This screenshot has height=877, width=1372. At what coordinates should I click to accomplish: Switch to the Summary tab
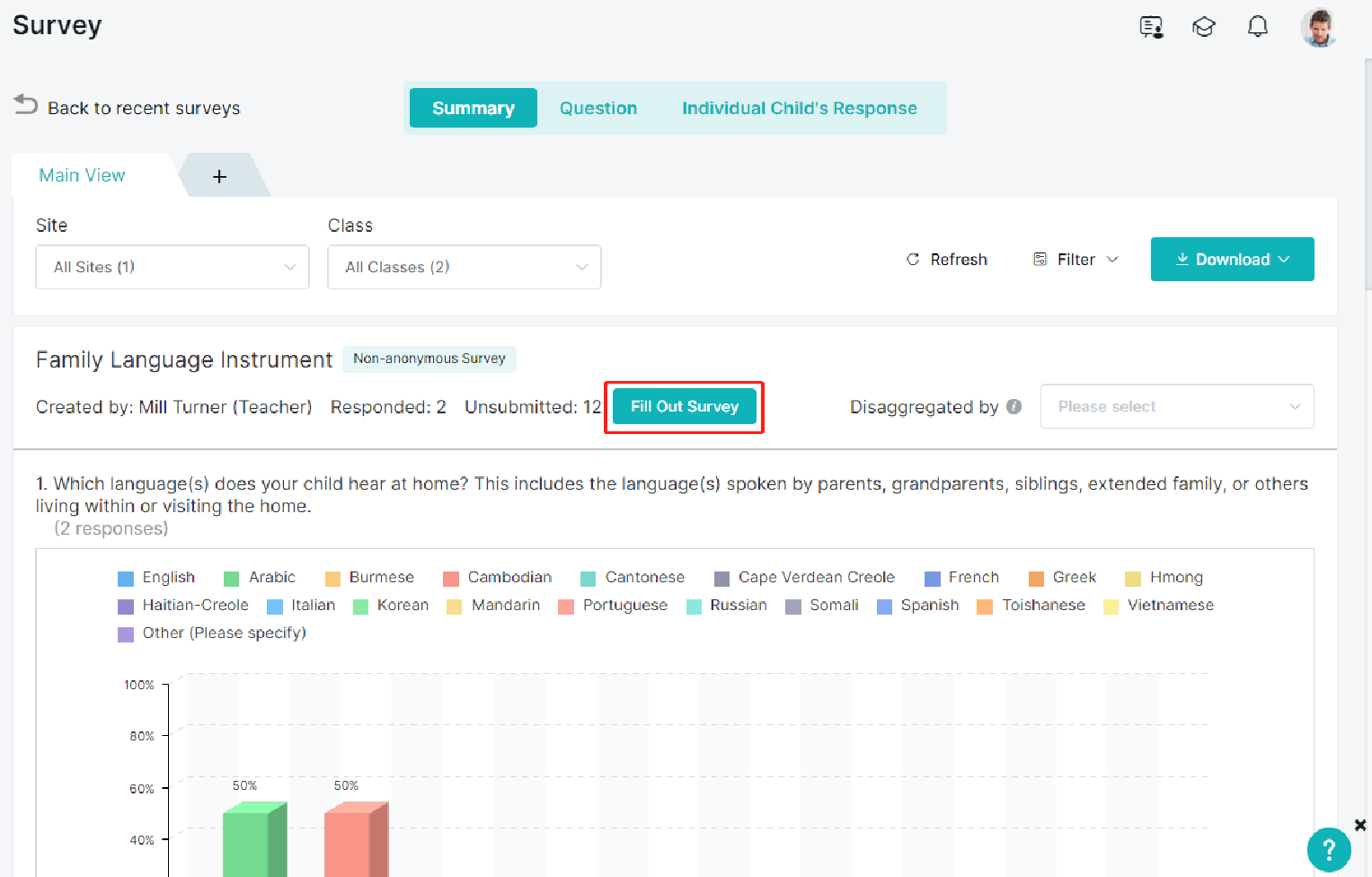point(474,108)
